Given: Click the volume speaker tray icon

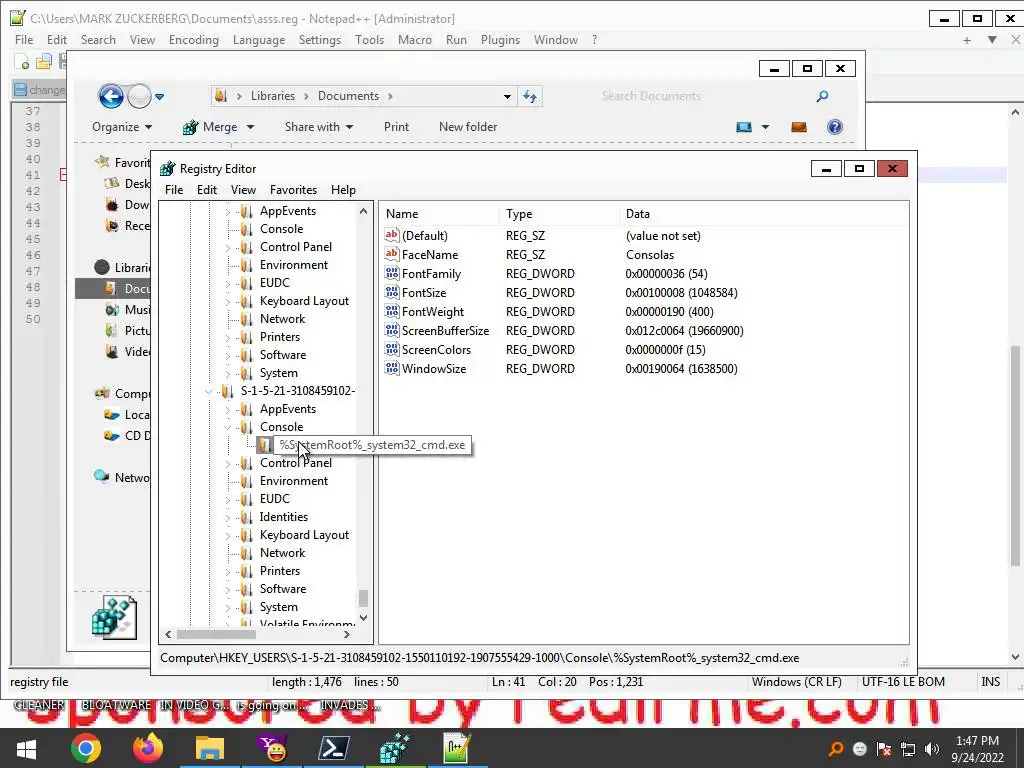Looking at the screenshot, I should (x=932, y=749).
